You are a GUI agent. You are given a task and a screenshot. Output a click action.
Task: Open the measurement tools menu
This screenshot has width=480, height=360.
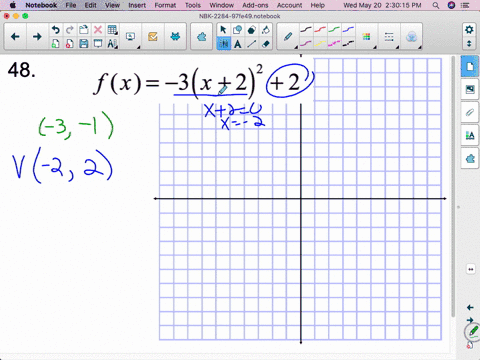point(112,44)
